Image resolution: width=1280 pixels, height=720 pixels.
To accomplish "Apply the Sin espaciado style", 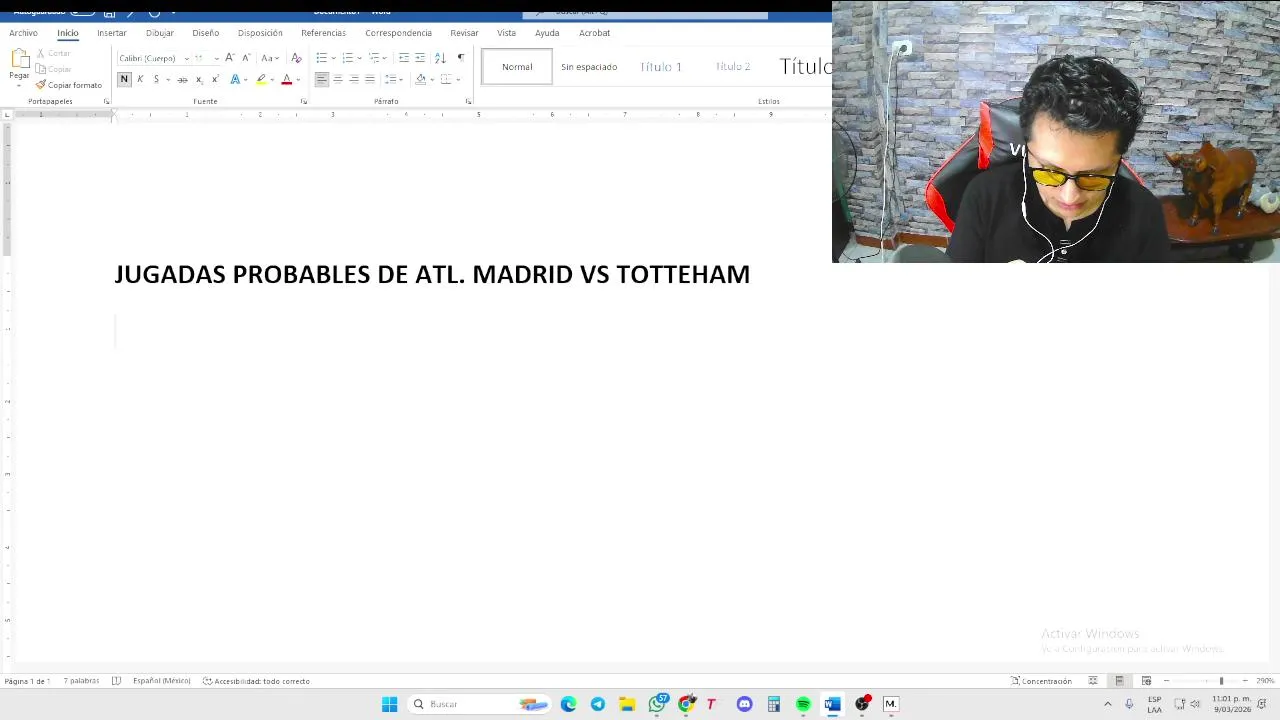I will point(589,67).
